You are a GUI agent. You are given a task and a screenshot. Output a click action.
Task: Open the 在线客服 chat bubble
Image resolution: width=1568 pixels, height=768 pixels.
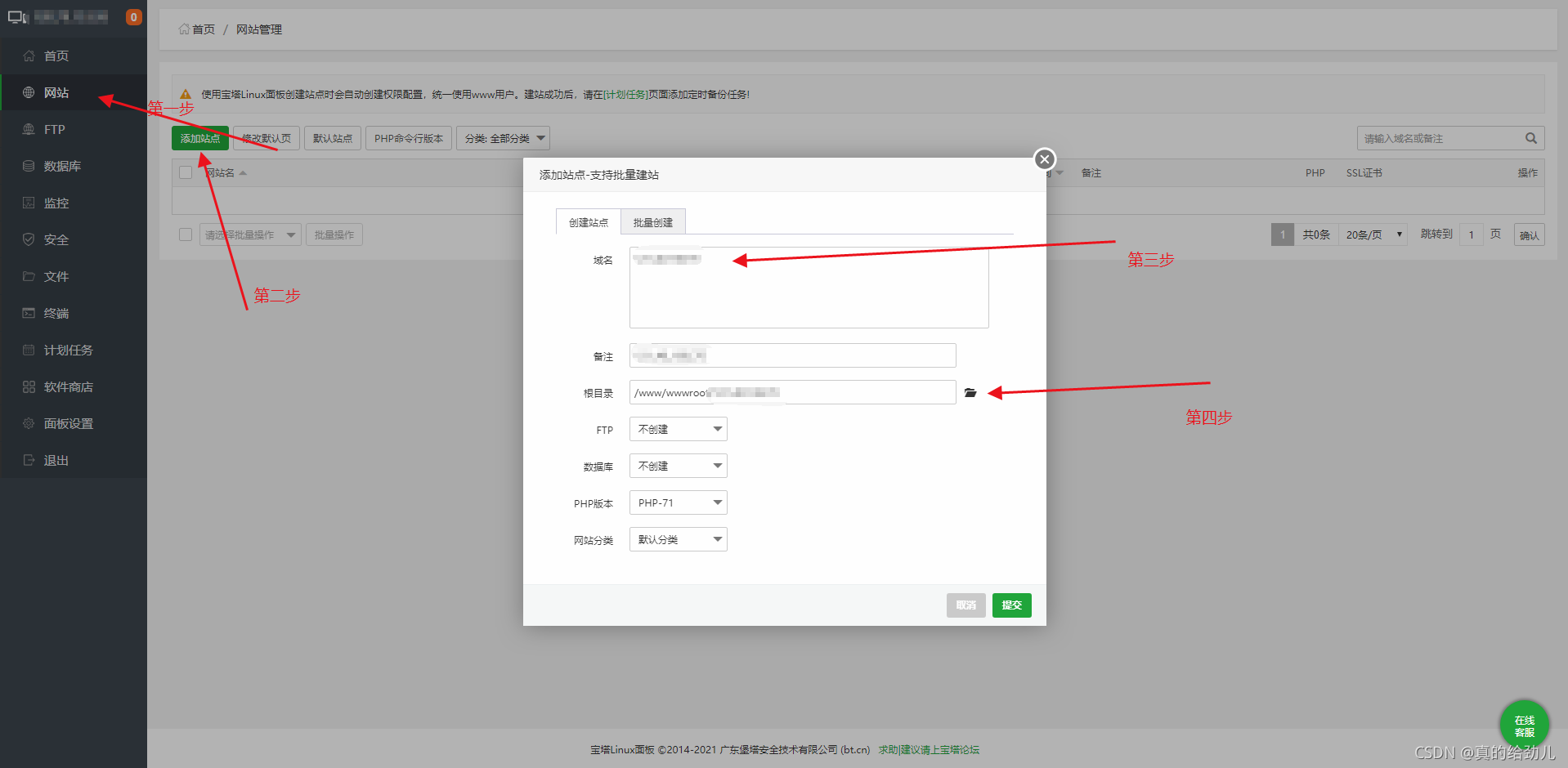[1524, 725]
